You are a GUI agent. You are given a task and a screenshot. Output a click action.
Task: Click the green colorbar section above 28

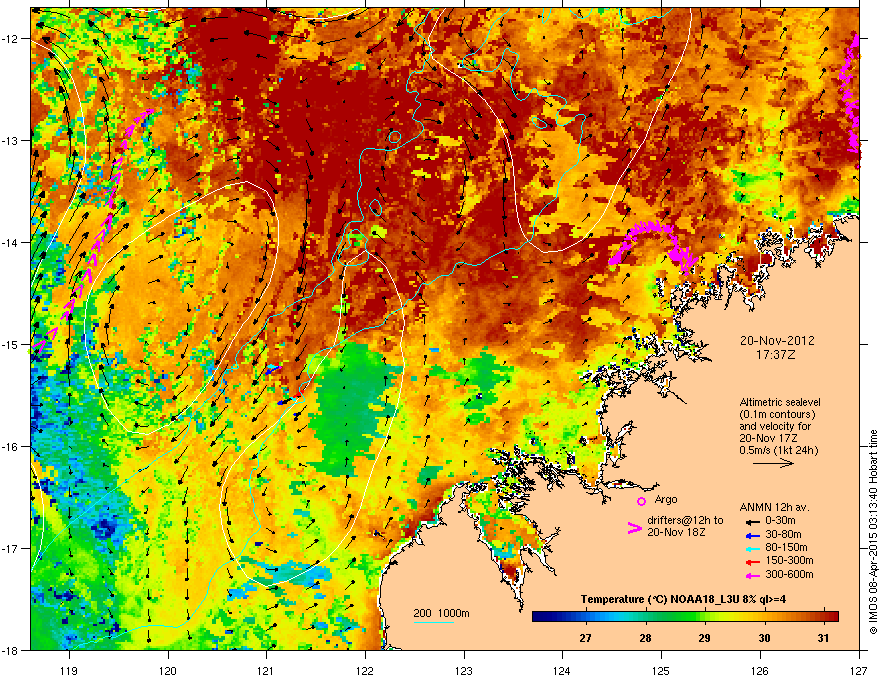[x=645, y=617]
